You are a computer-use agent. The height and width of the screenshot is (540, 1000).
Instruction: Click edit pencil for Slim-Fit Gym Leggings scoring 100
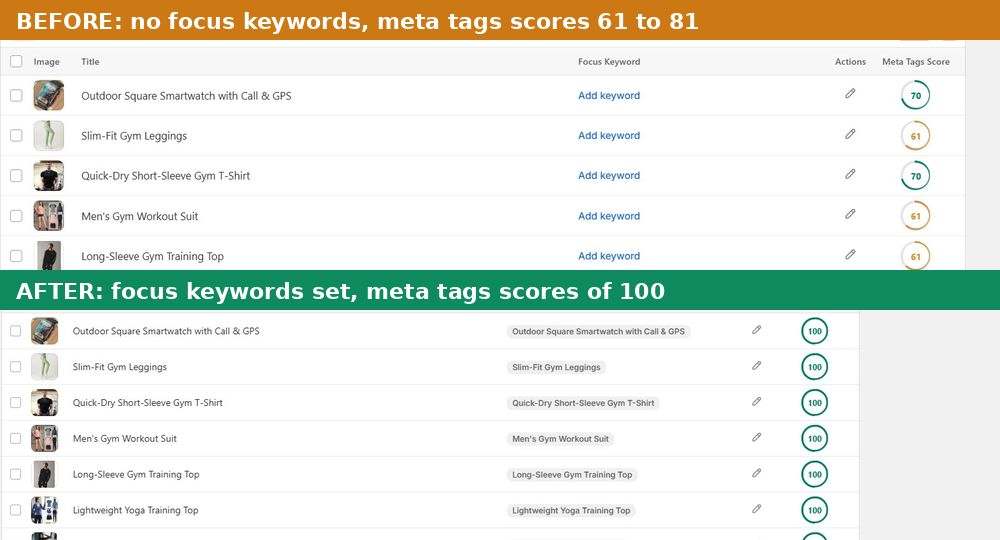point(756,365)
